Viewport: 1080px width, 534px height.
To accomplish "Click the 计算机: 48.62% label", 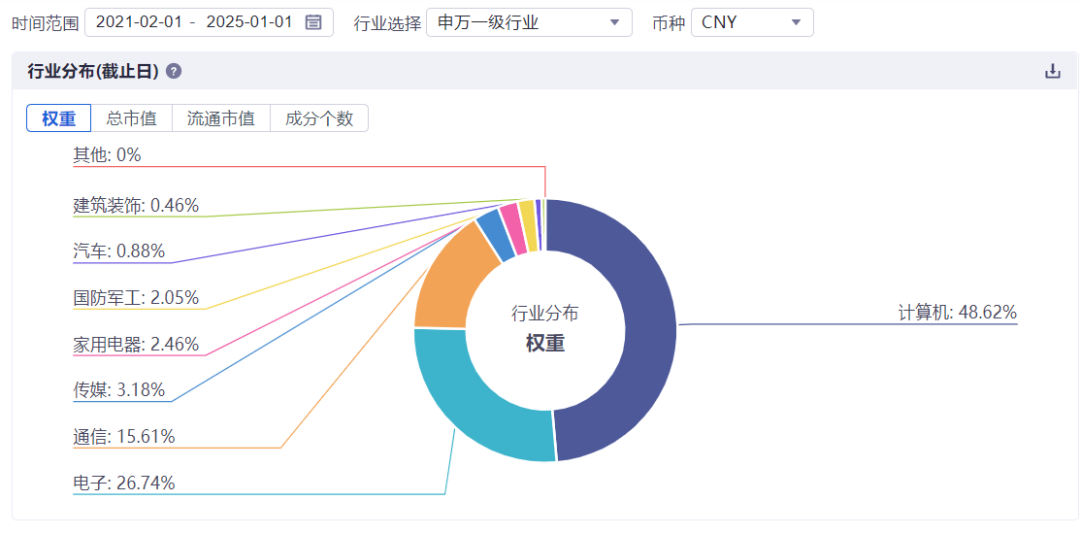I will 957,312.
